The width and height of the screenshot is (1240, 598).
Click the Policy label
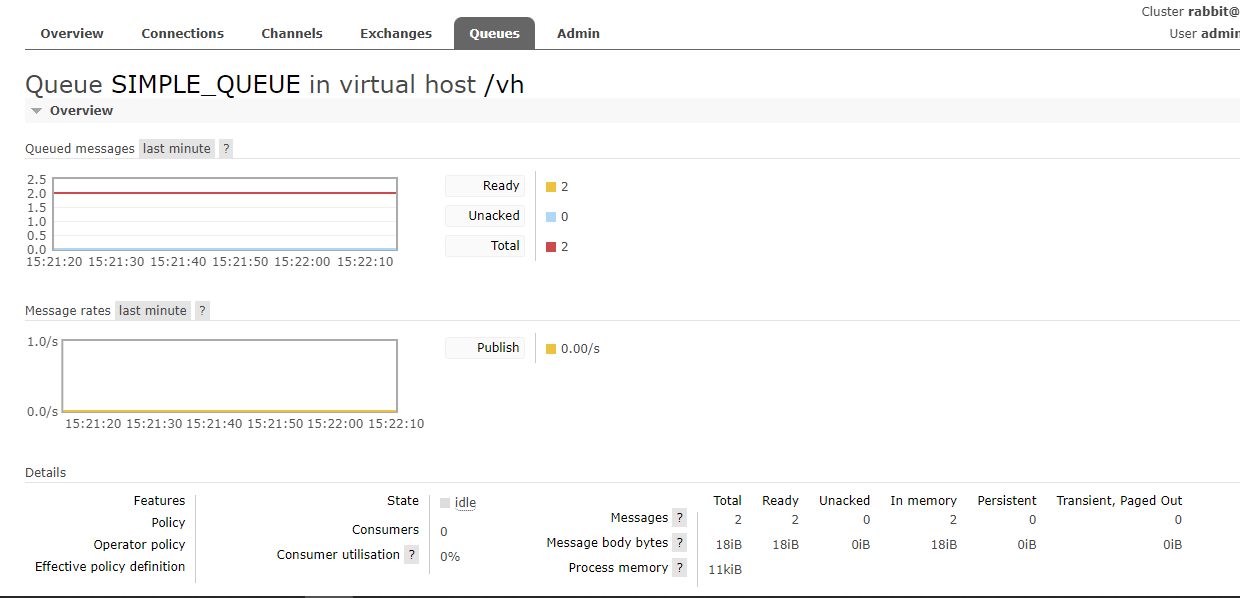pyautogui.click(x=168, y=523)
